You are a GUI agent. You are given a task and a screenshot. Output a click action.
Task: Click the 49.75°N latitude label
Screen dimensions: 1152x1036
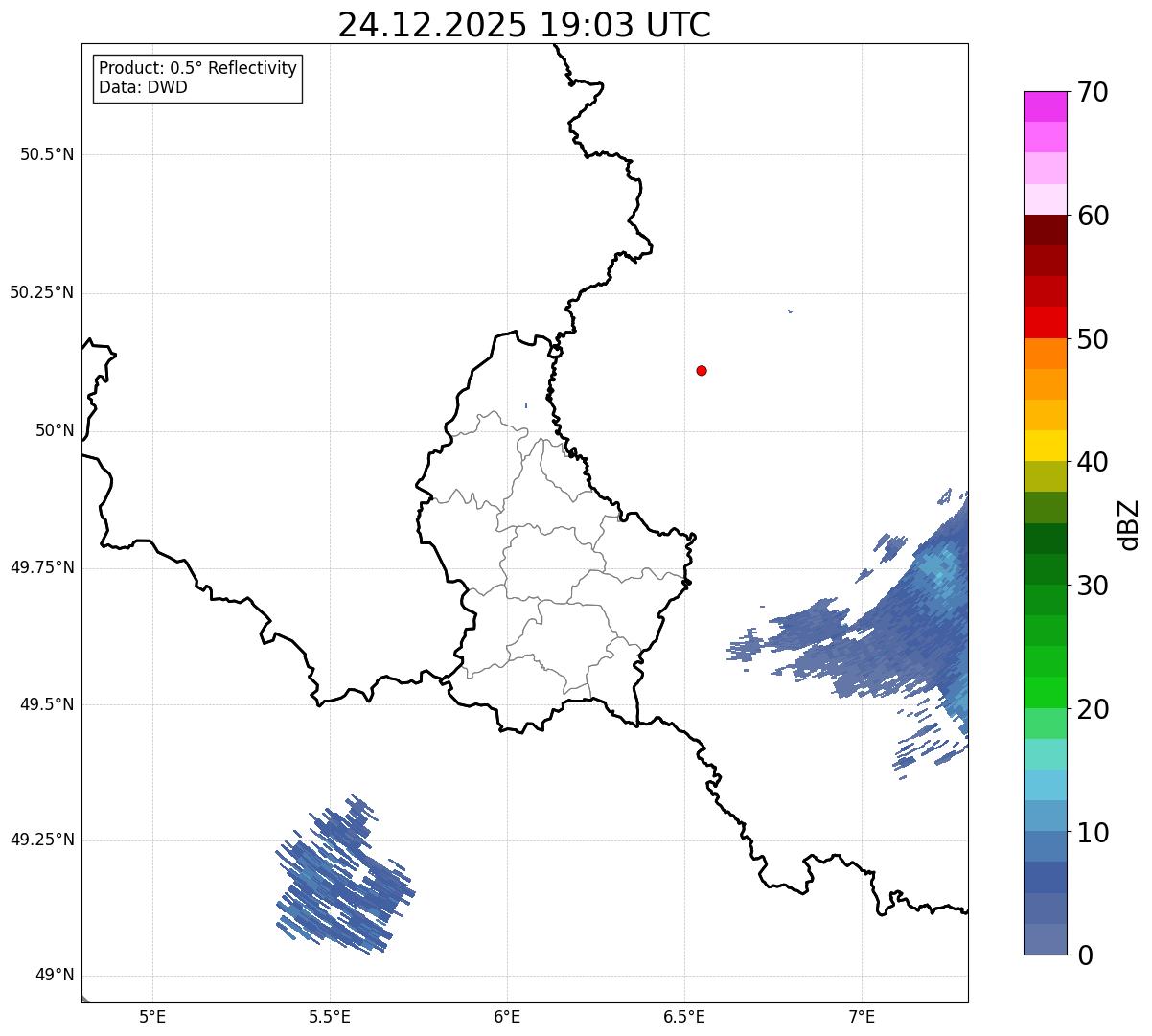tap(42, 567)
